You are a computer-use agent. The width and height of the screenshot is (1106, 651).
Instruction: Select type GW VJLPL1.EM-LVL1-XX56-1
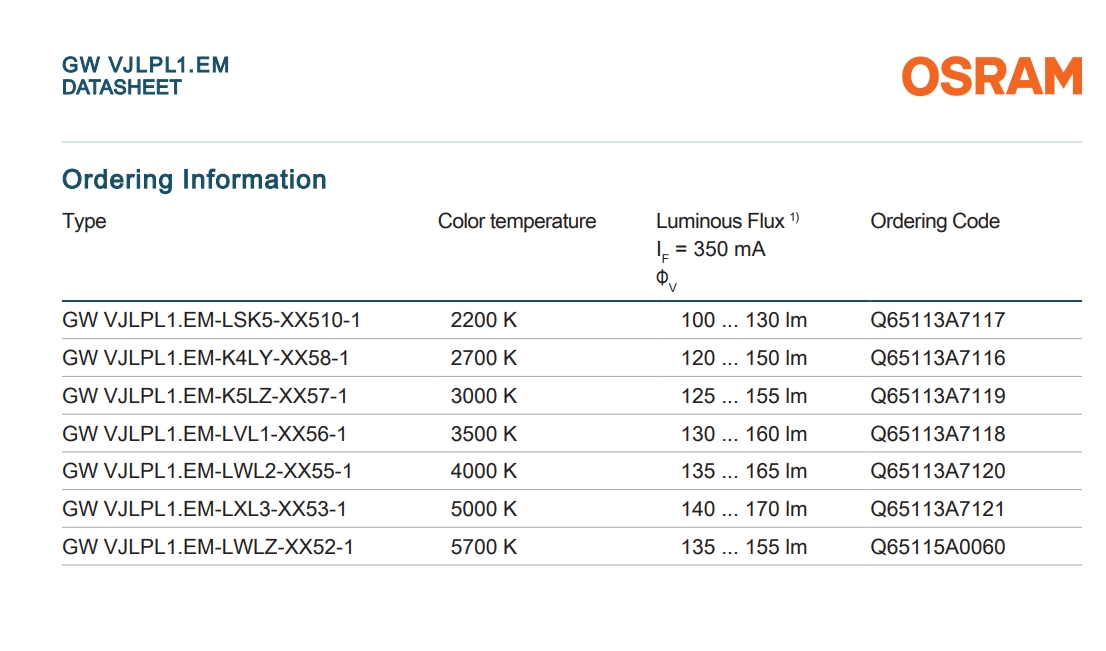coord(204,434)
